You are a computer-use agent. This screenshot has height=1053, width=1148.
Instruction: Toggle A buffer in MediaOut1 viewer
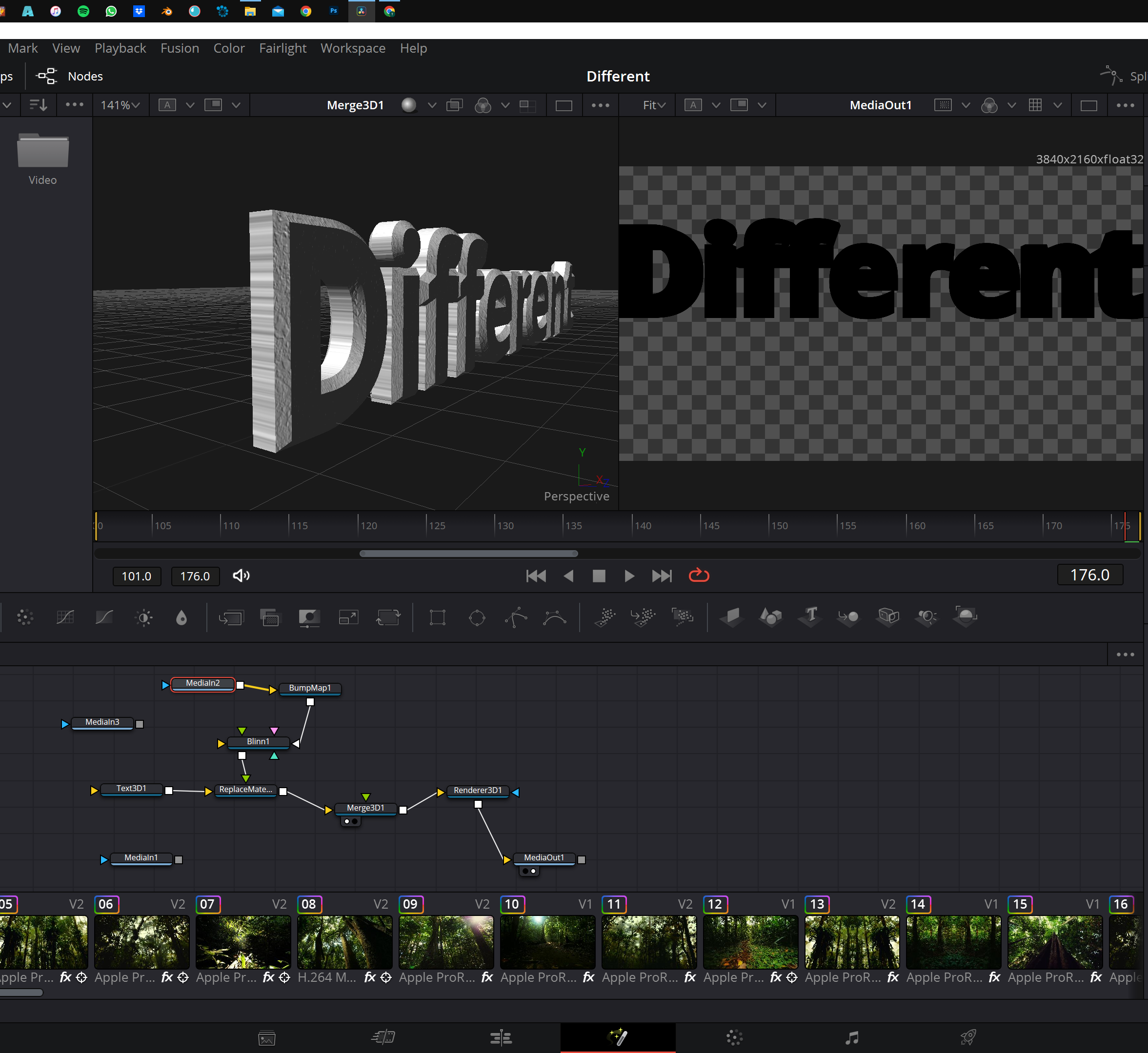pos(693,105)
